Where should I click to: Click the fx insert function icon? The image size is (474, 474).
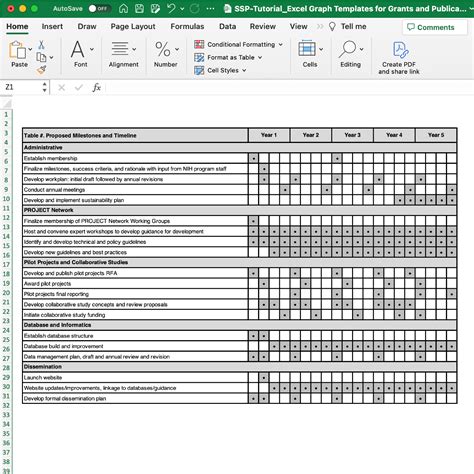[x=97, y=88]
